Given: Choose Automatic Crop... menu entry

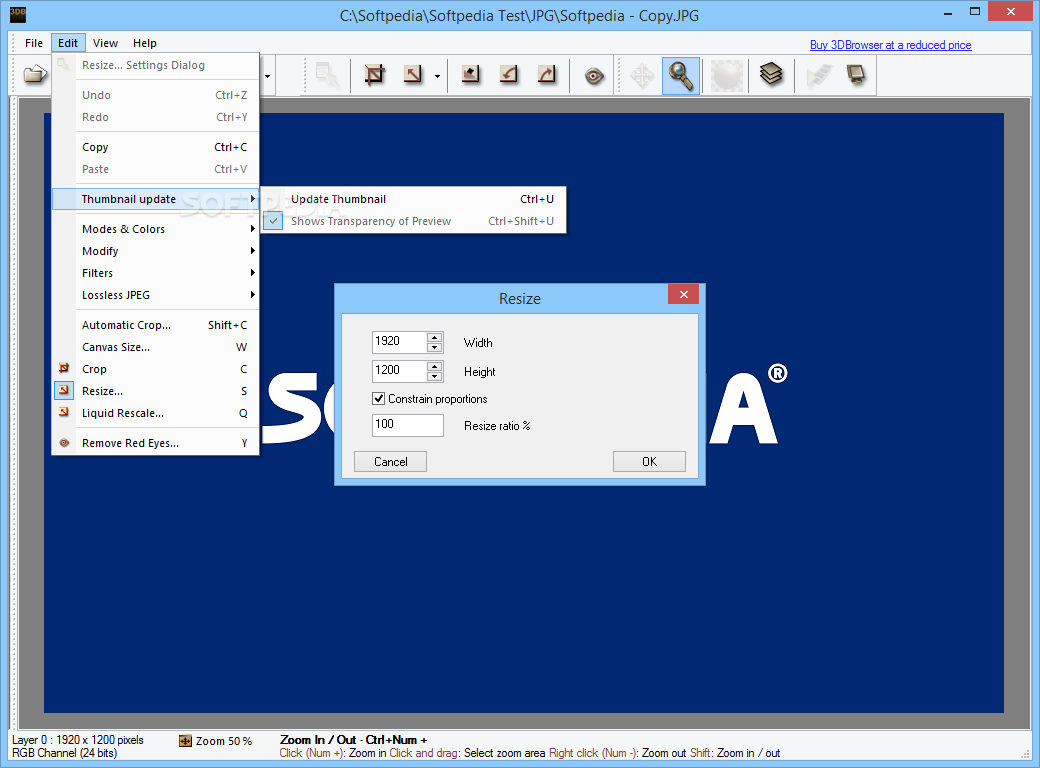Looking at the screenshot, I should [155, 325].
